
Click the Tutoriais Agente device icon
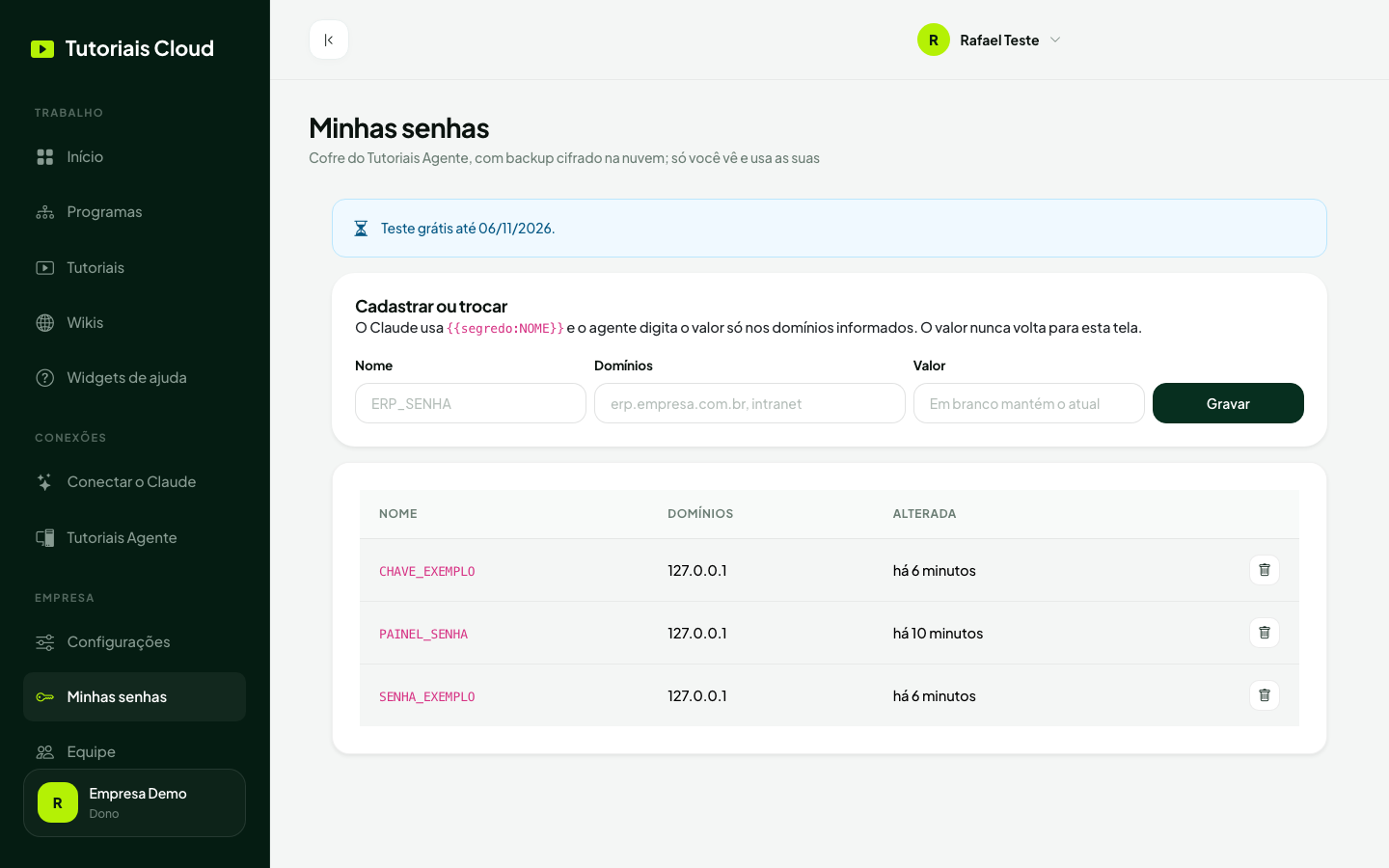[45, 538]
